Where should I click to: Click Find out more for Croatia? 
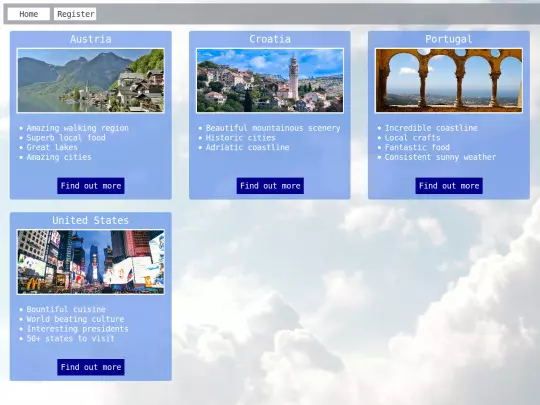pos(270,186)
